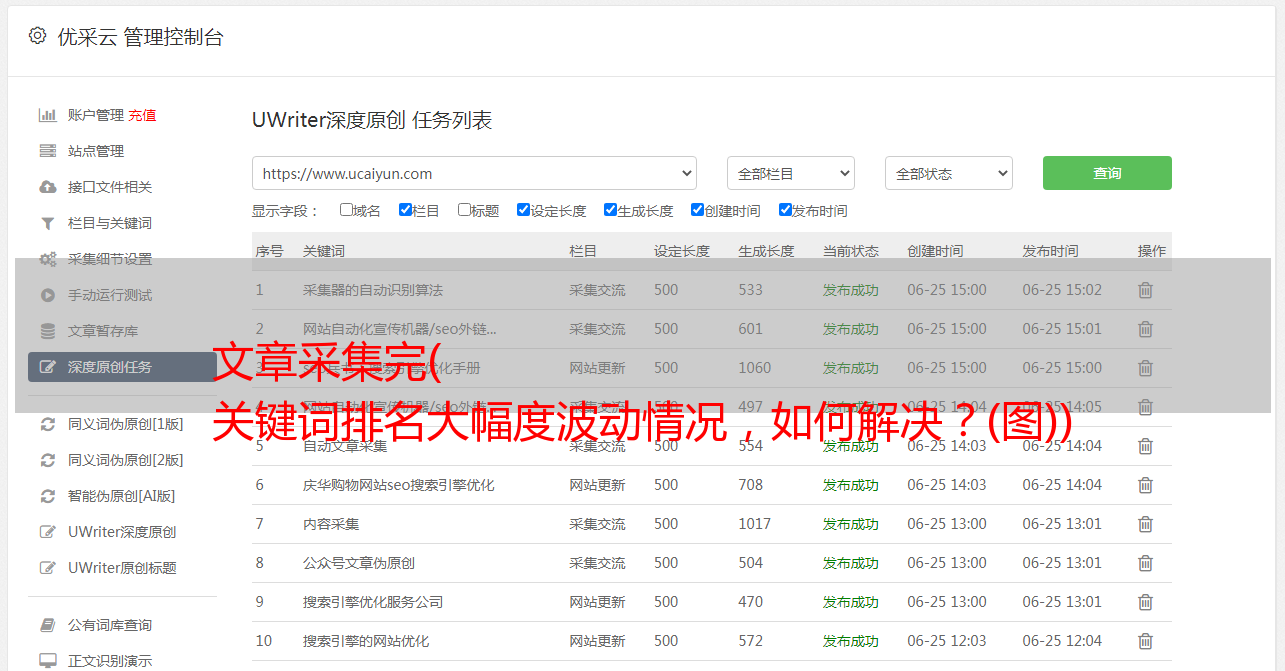Click the edit icon for UWriter深度原创

coord(47,532)
